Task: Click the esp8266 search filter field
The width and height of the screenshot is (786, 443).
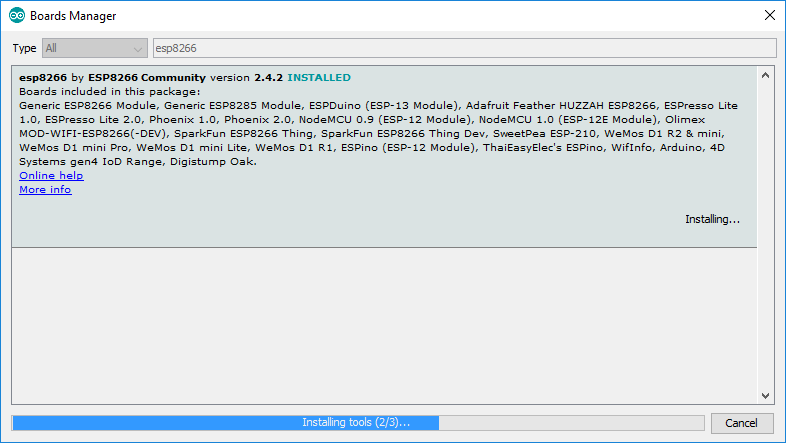Action: (x=465, y=48)
